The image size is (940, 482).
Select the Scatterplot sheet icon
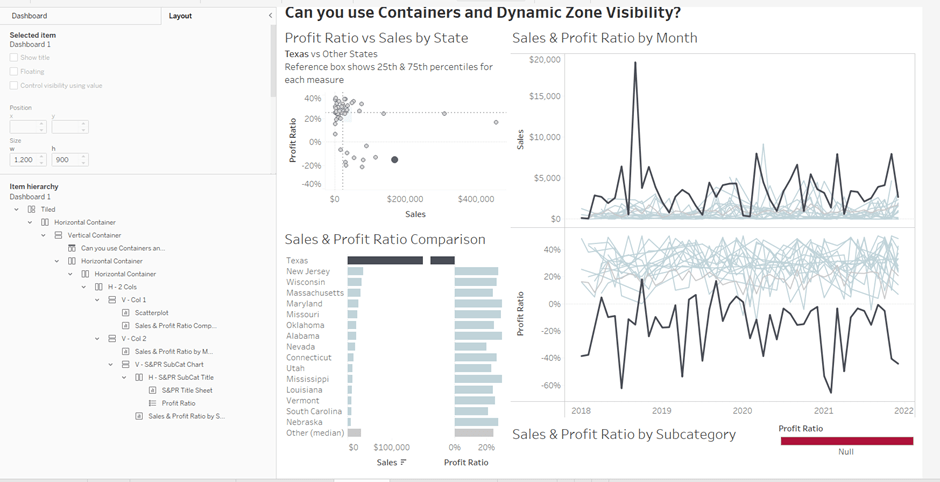click(125, 312)
